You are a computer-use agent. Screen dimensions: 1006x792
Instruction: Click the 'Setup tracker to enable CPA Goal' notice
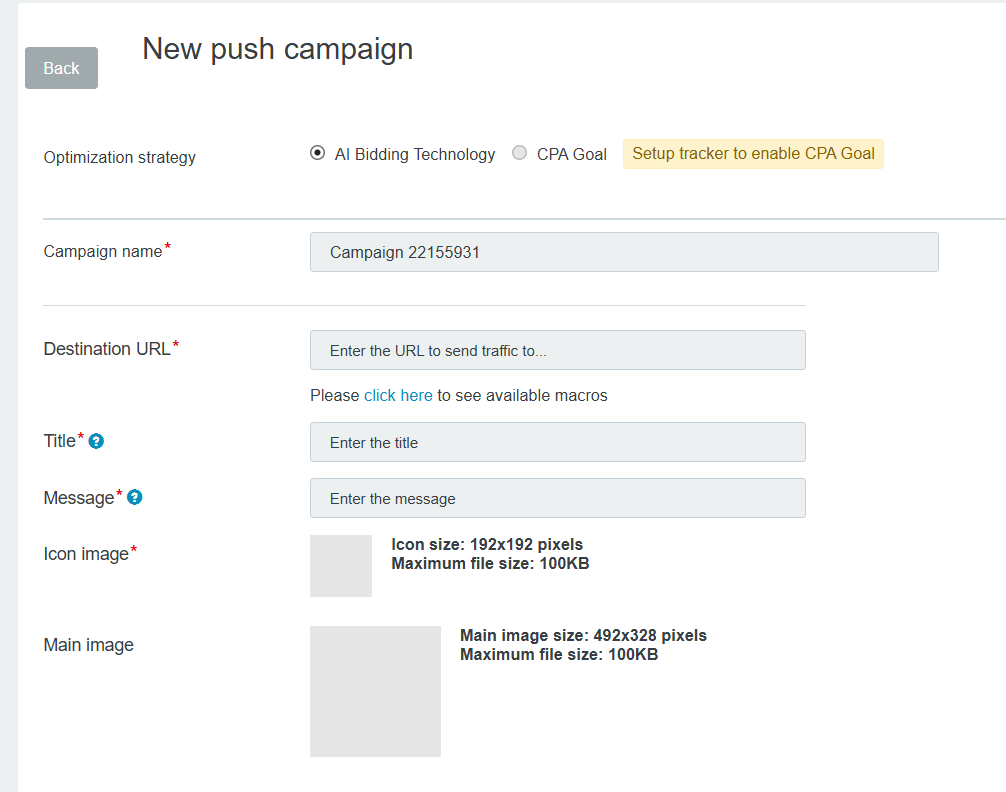tap(753, 154)
